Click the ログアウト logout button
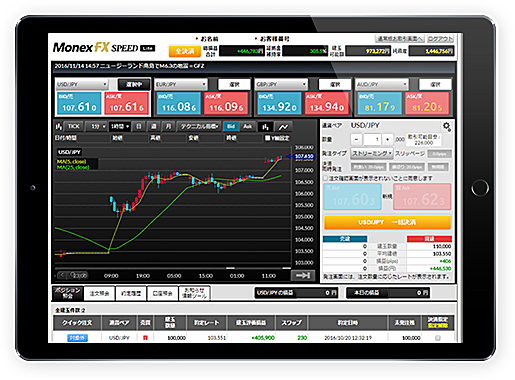515x380 pixels. click(x=440, y=39)
